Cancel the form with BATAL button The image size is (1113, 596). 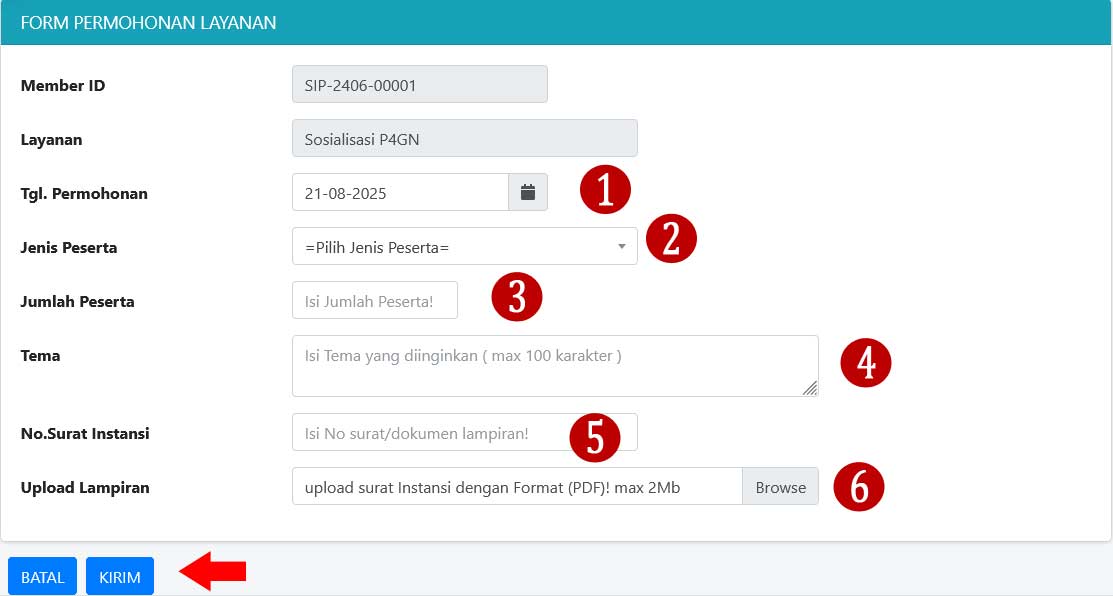(42, 577)
